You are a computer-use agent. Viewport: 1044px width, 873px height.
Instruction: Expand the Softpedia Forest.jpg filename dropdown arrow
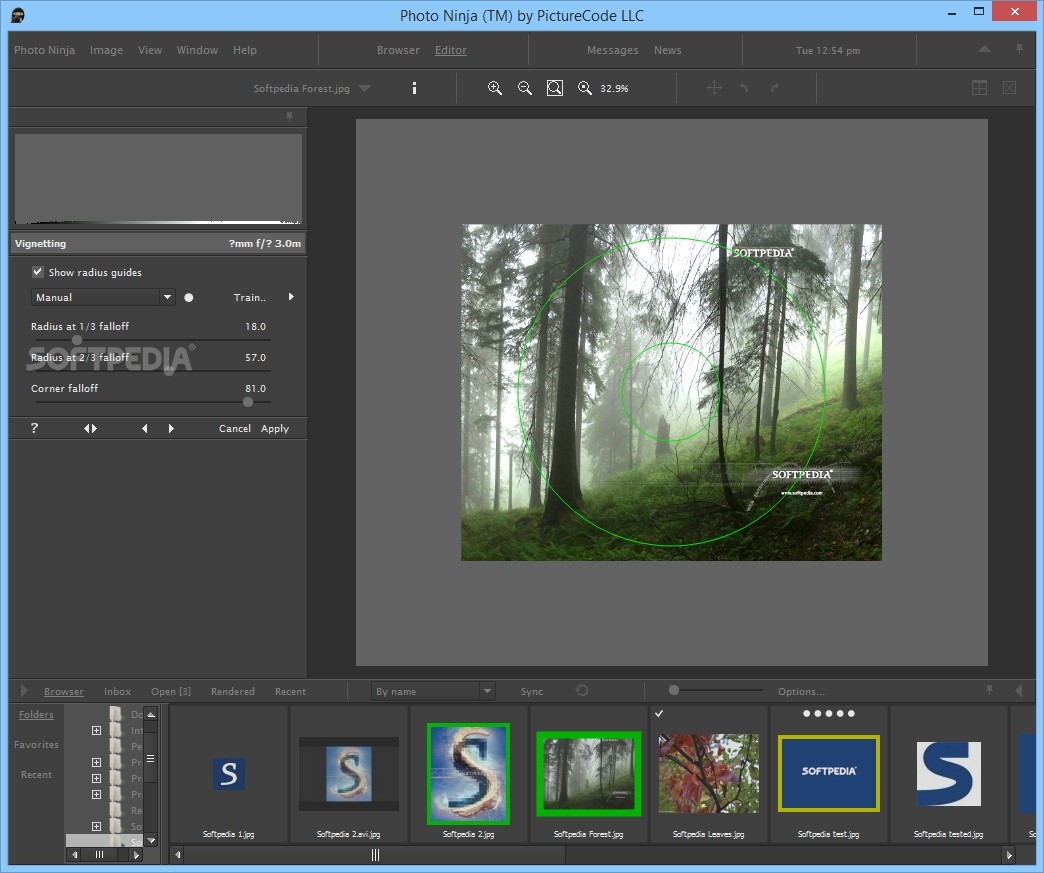pyautogui.click(x=364, y=88)
